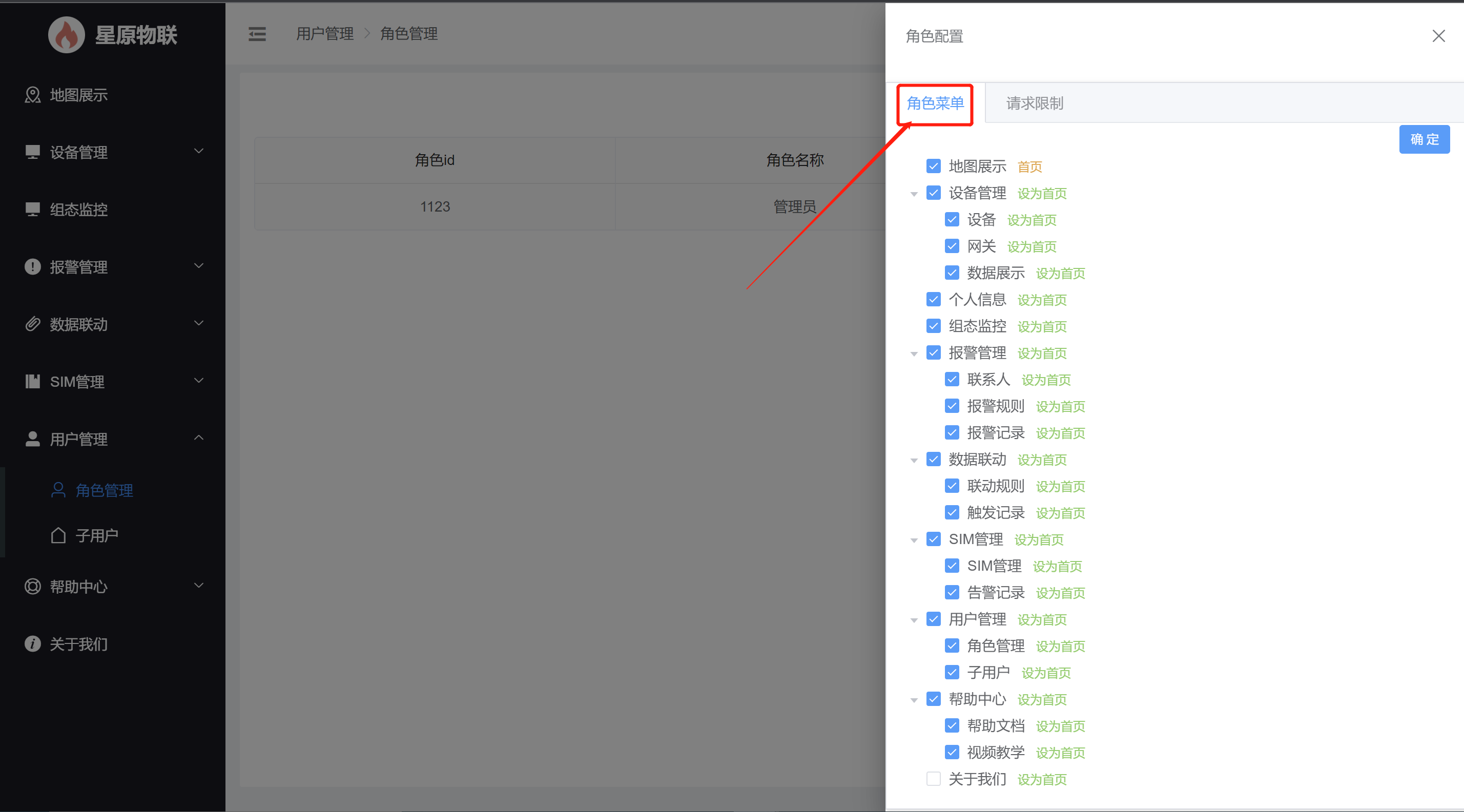Check the 关于我们 checkbox

pos(933,779)
